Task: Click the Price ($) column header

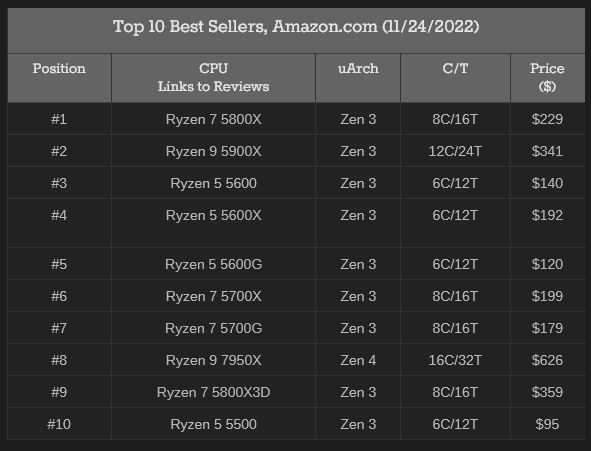Action: (547, 78)
